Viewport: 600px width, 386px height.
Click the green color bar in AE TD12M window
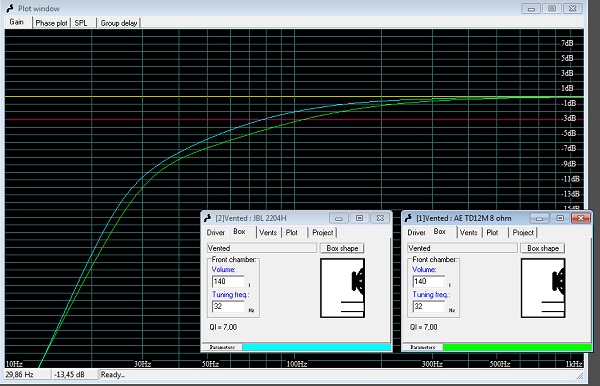[x=517, y=347]
